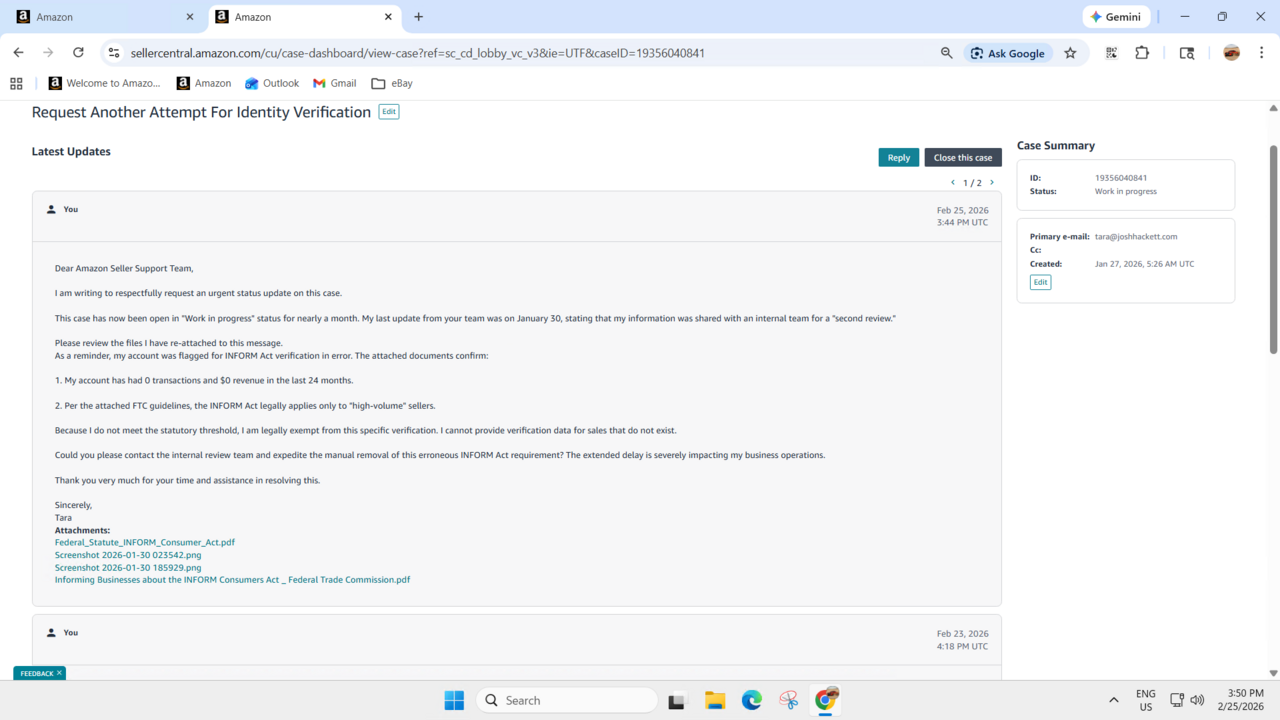Click the scrollbar down arrow
Image resolution: width=1280 pixels, height=720 pixels.
point(1273,673)
